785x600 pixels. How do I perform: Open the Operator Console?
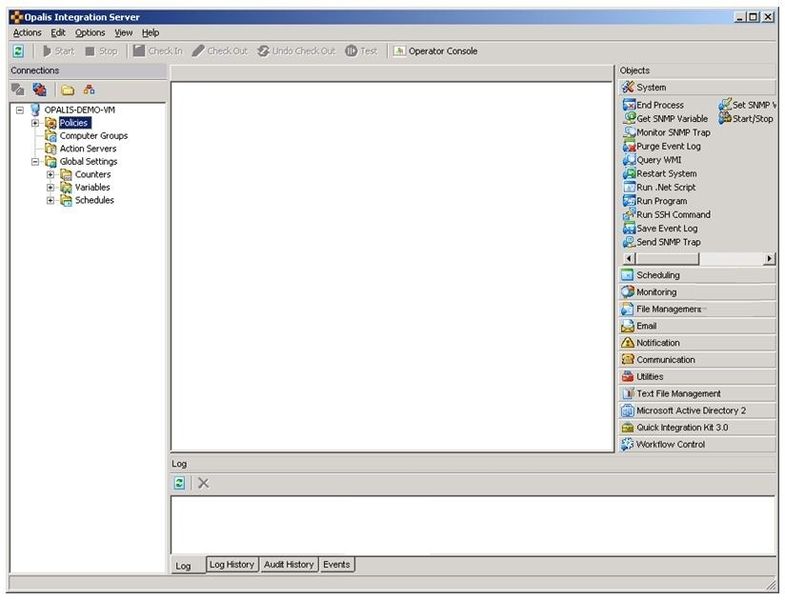pos(435,51)
